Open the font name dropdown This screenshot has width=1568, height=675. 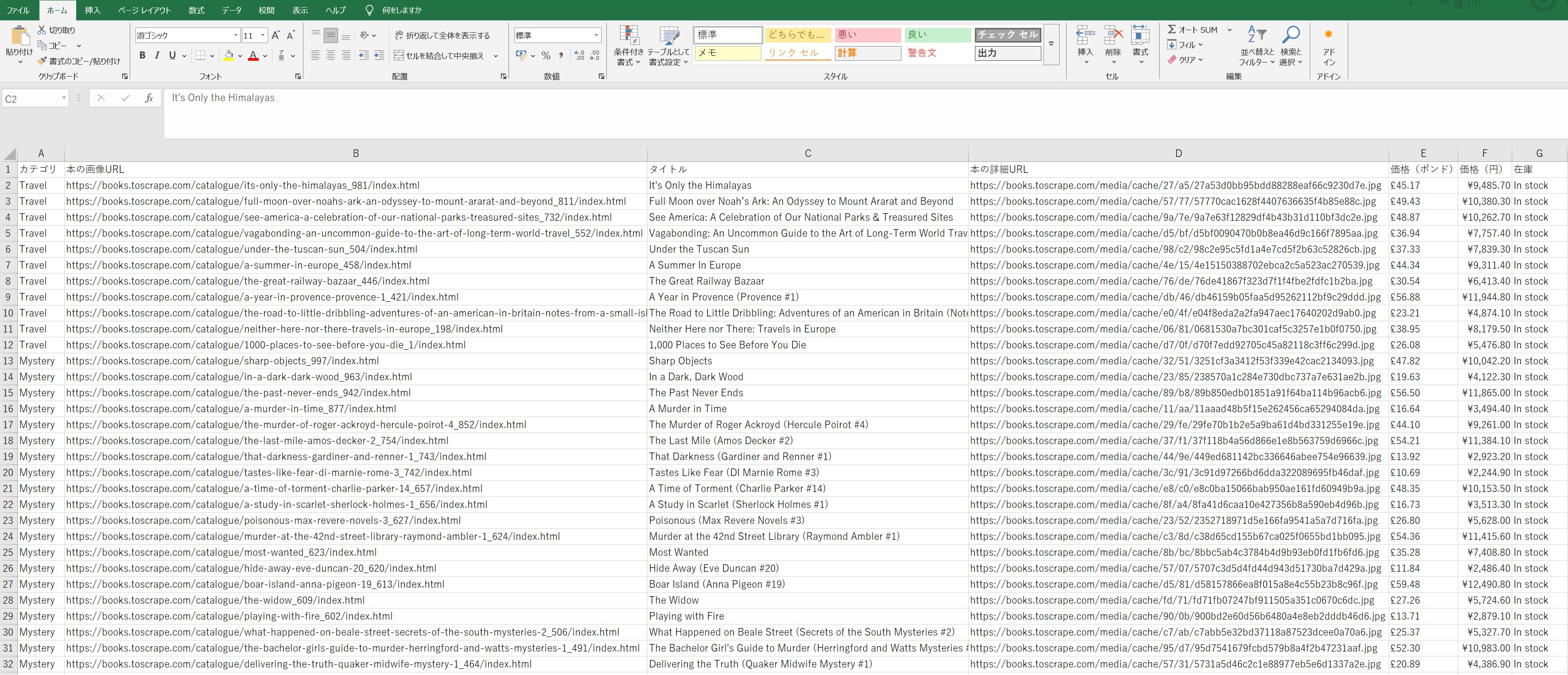coord(236,35)
